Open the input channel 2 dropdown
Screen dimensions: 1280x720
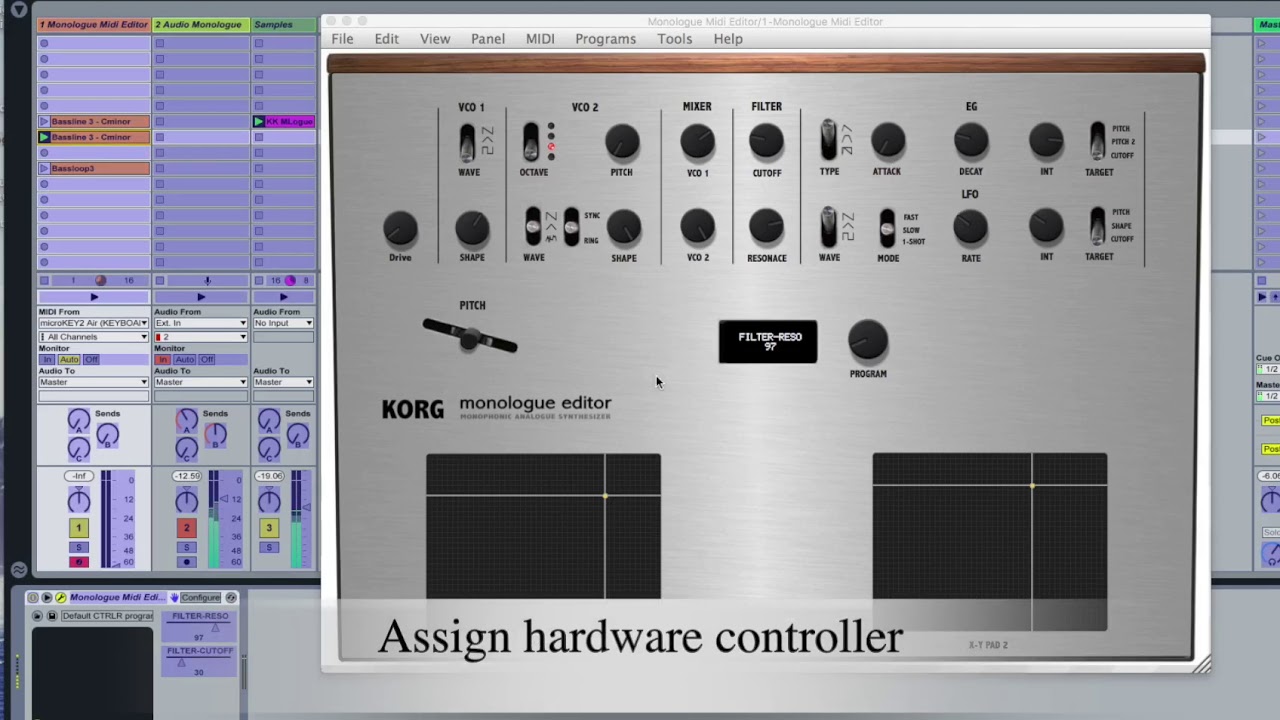coord(201,337)
